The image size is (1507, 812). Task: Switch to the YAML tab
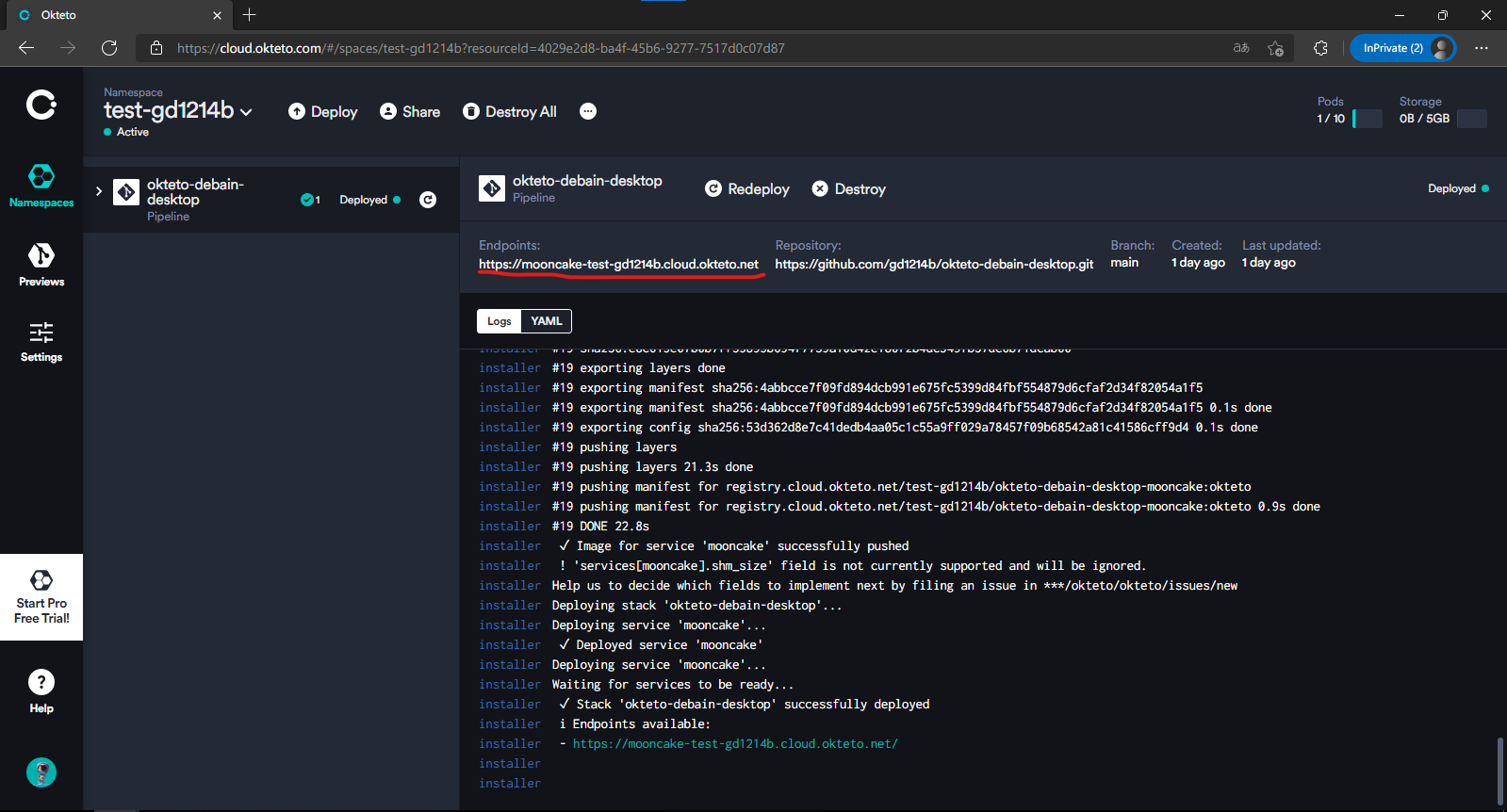(x=547, y=321)
